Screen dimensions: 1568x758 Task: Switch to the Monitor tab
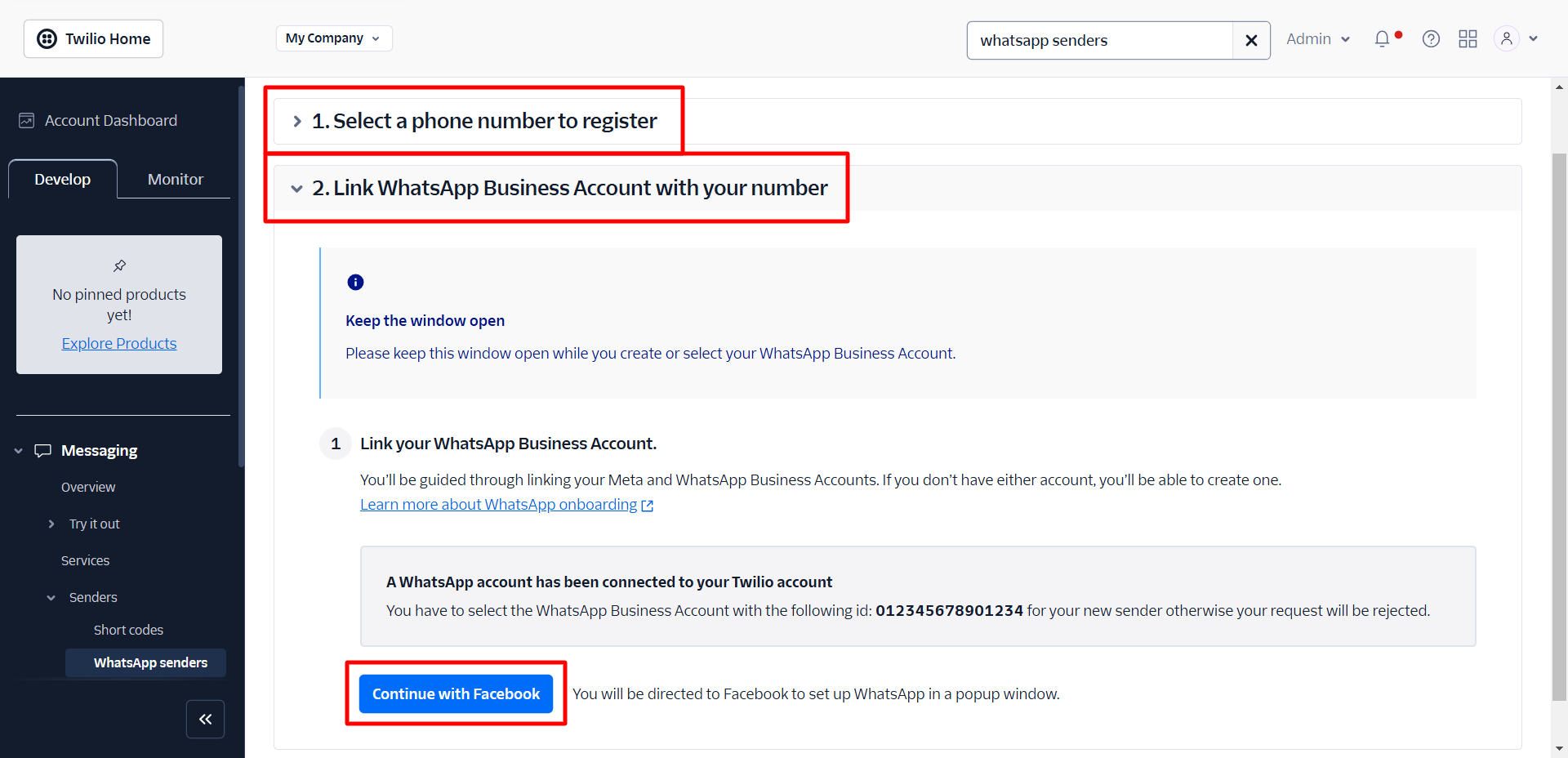(175, 179)
